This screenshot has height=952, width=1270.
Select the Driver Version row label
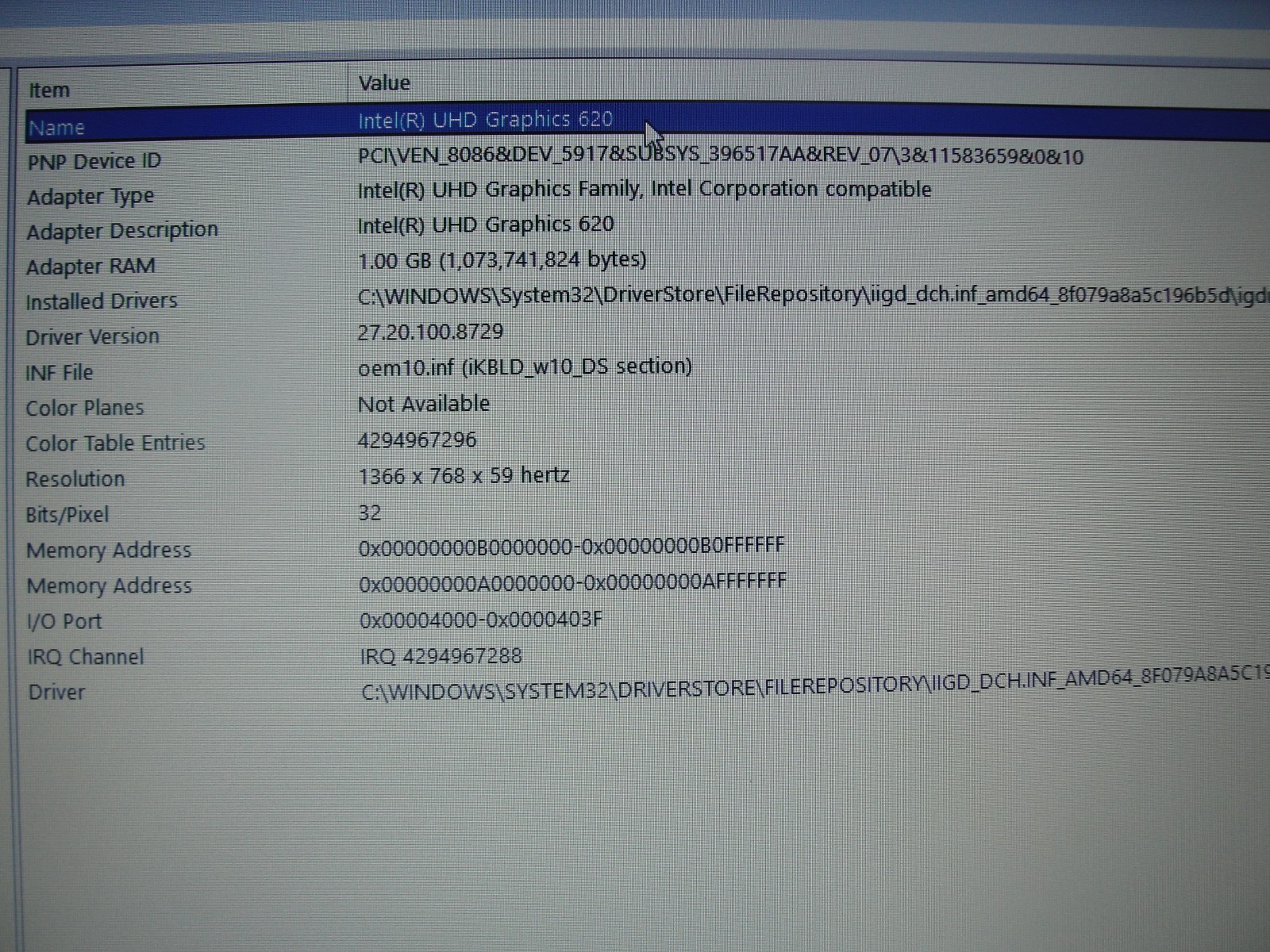92,337
